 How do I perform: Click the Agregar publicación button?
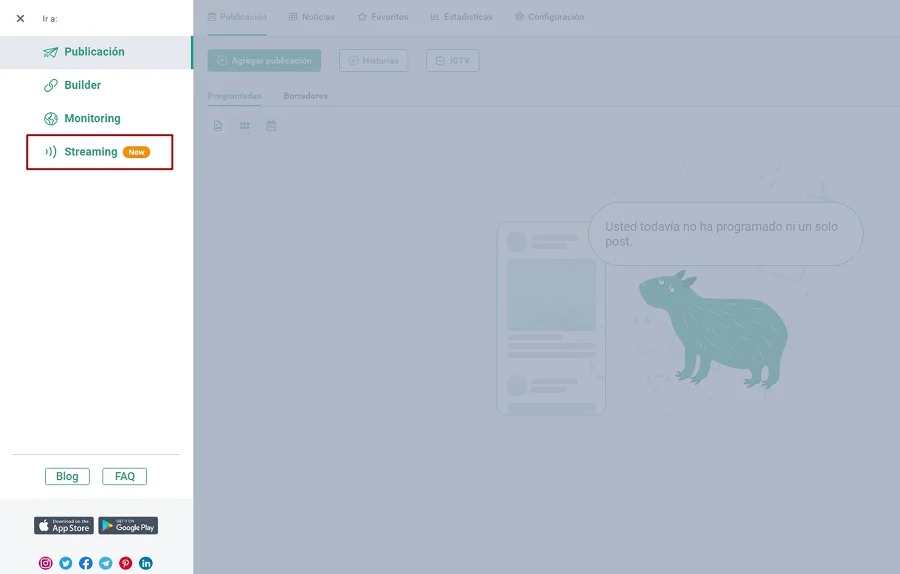[264, 61]
